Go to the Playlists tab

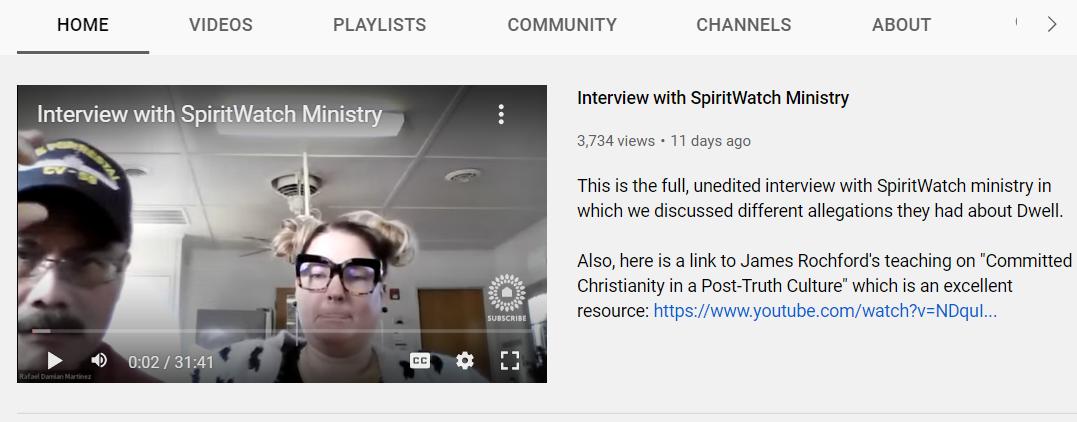[x=379, y=25]
